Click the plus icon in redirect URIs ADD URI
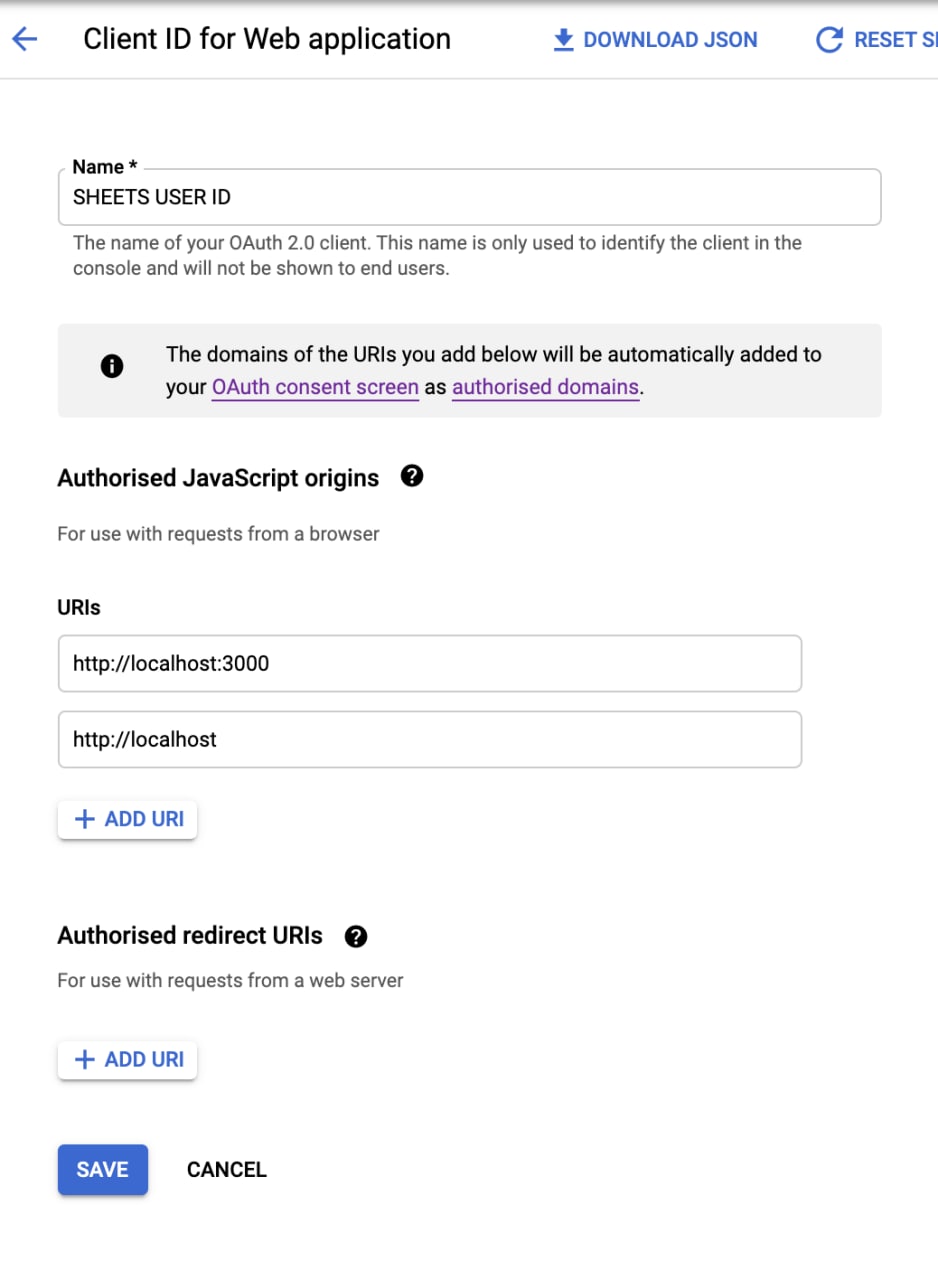The height and width of the screenshot is (1280, 938). point(85,1060)
